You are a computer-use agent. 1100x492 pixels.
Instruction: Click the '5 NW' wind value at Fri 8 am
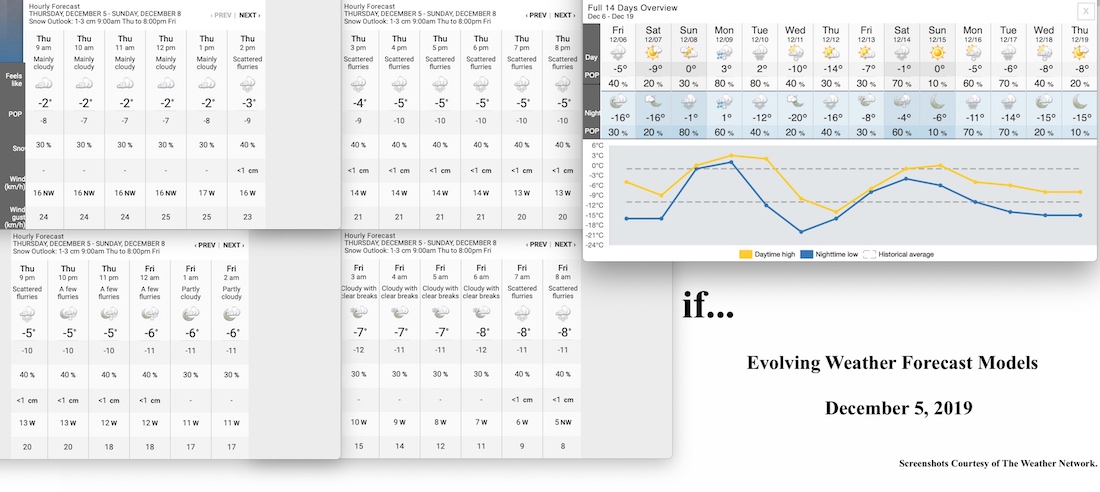click(x=563, y=421)
